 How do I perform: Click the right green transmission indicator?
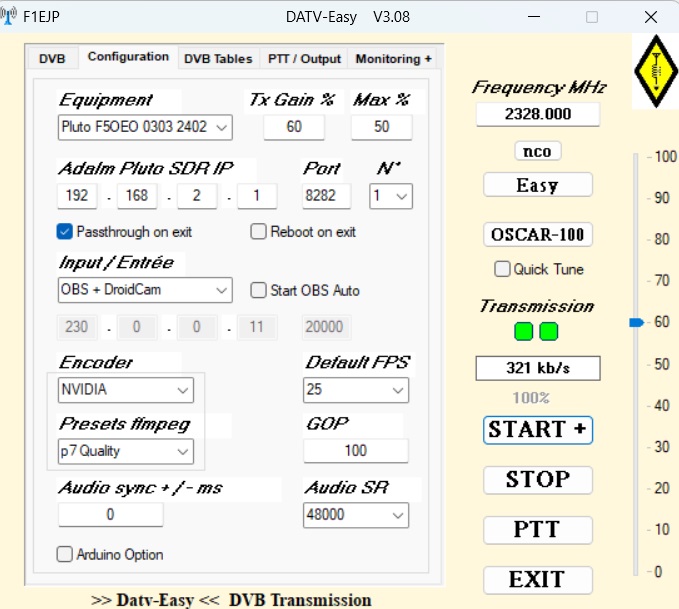point(548,331)
